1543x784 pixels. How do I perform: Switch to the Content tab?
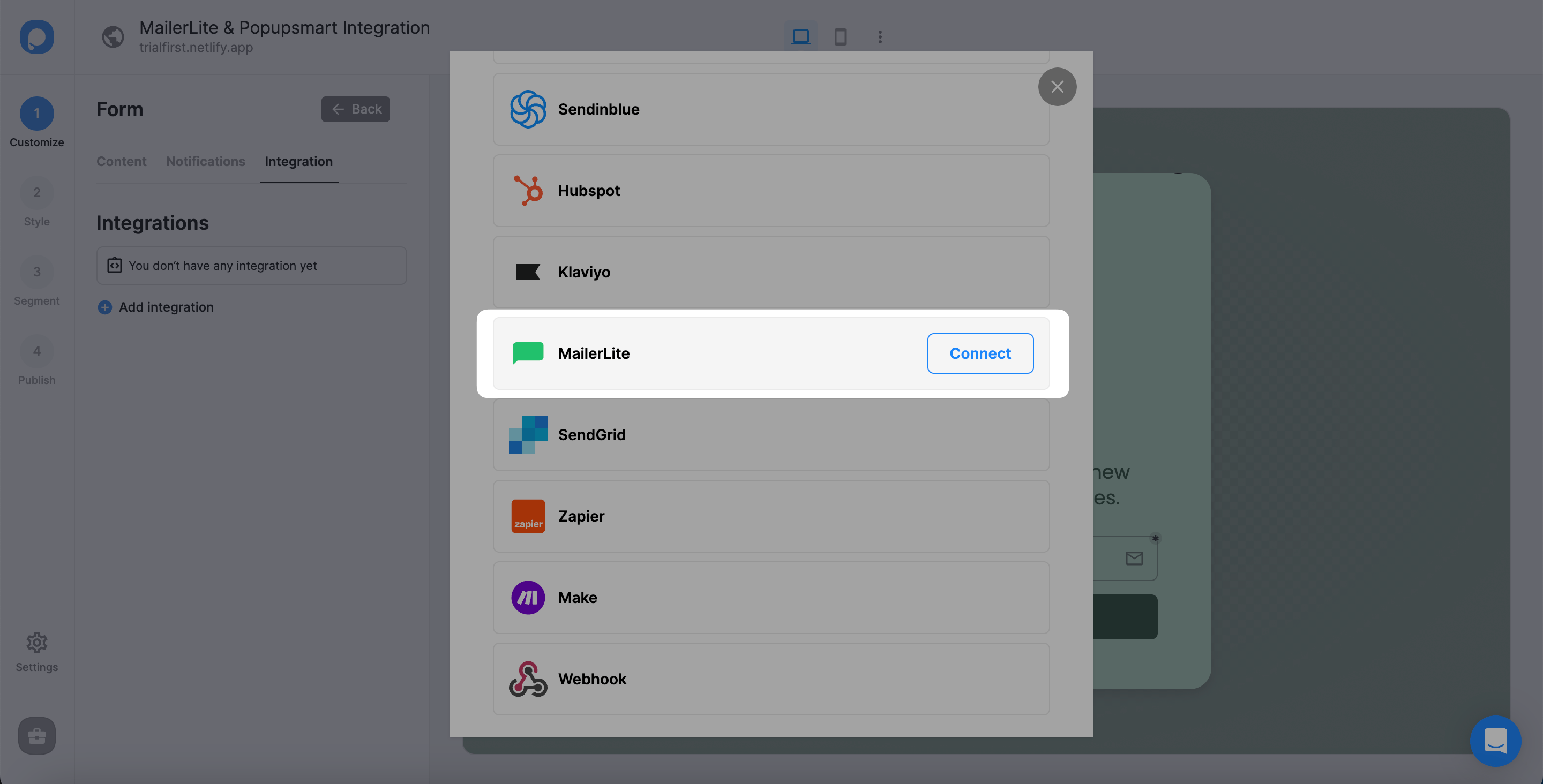point(121,161)
